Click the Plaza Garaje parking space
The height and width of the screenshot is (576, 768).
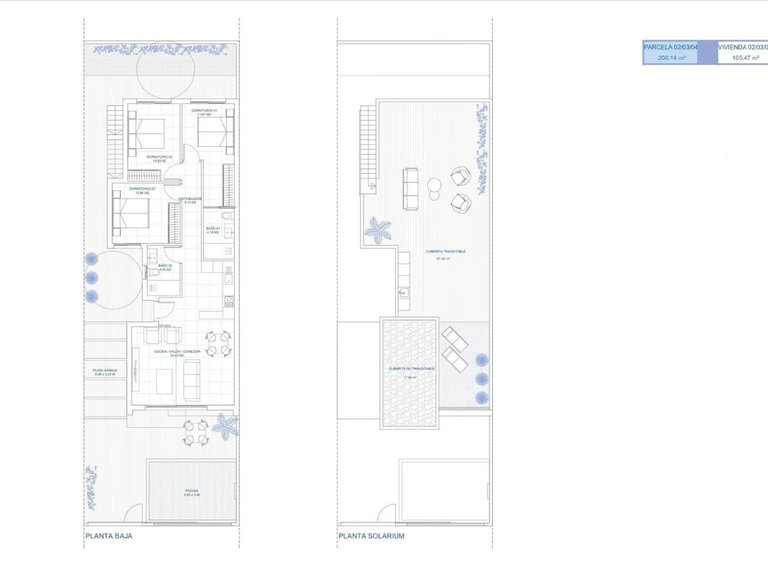click(x=105, y=372)
